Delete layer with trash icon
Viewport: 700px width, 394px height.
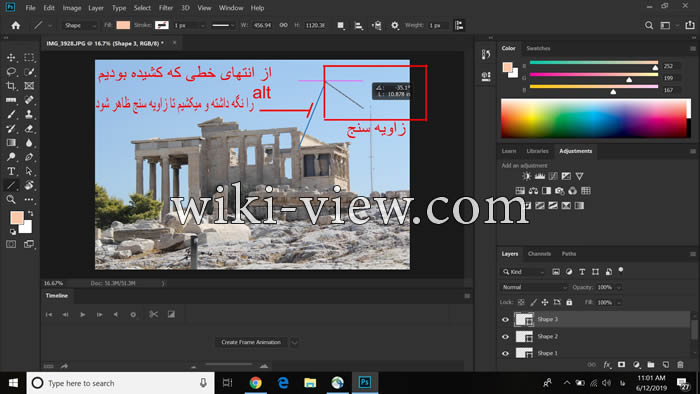[x=680, y=365]
